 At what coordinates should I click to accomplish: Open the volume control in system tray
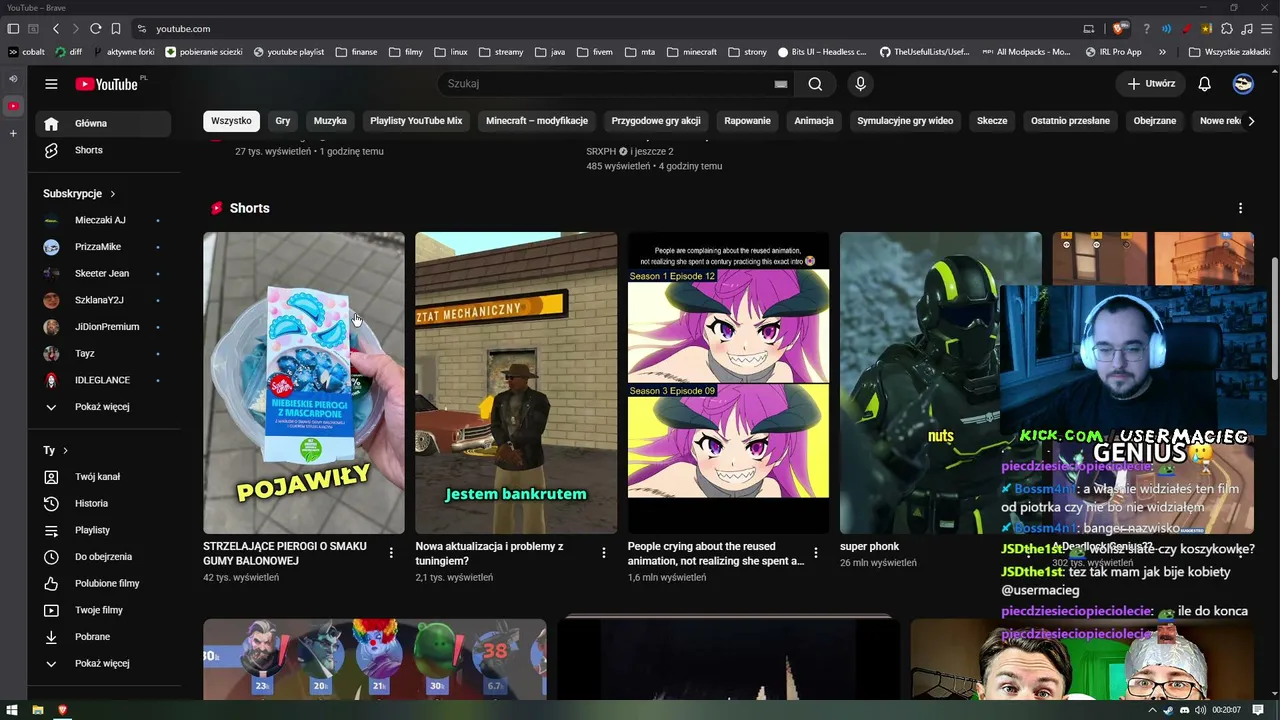pyautogui.click(x=1202, y=710)
